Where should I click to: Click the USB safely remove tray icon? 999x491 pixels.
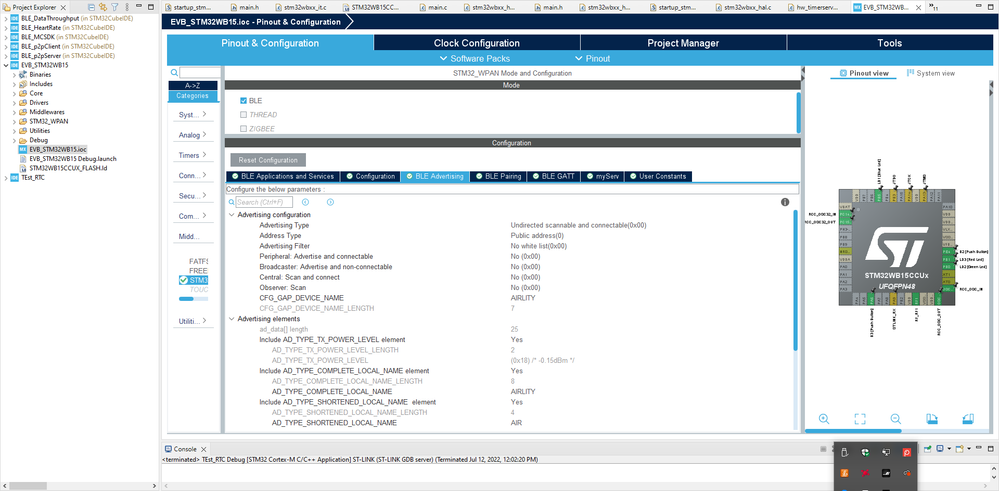click(845, 452)
